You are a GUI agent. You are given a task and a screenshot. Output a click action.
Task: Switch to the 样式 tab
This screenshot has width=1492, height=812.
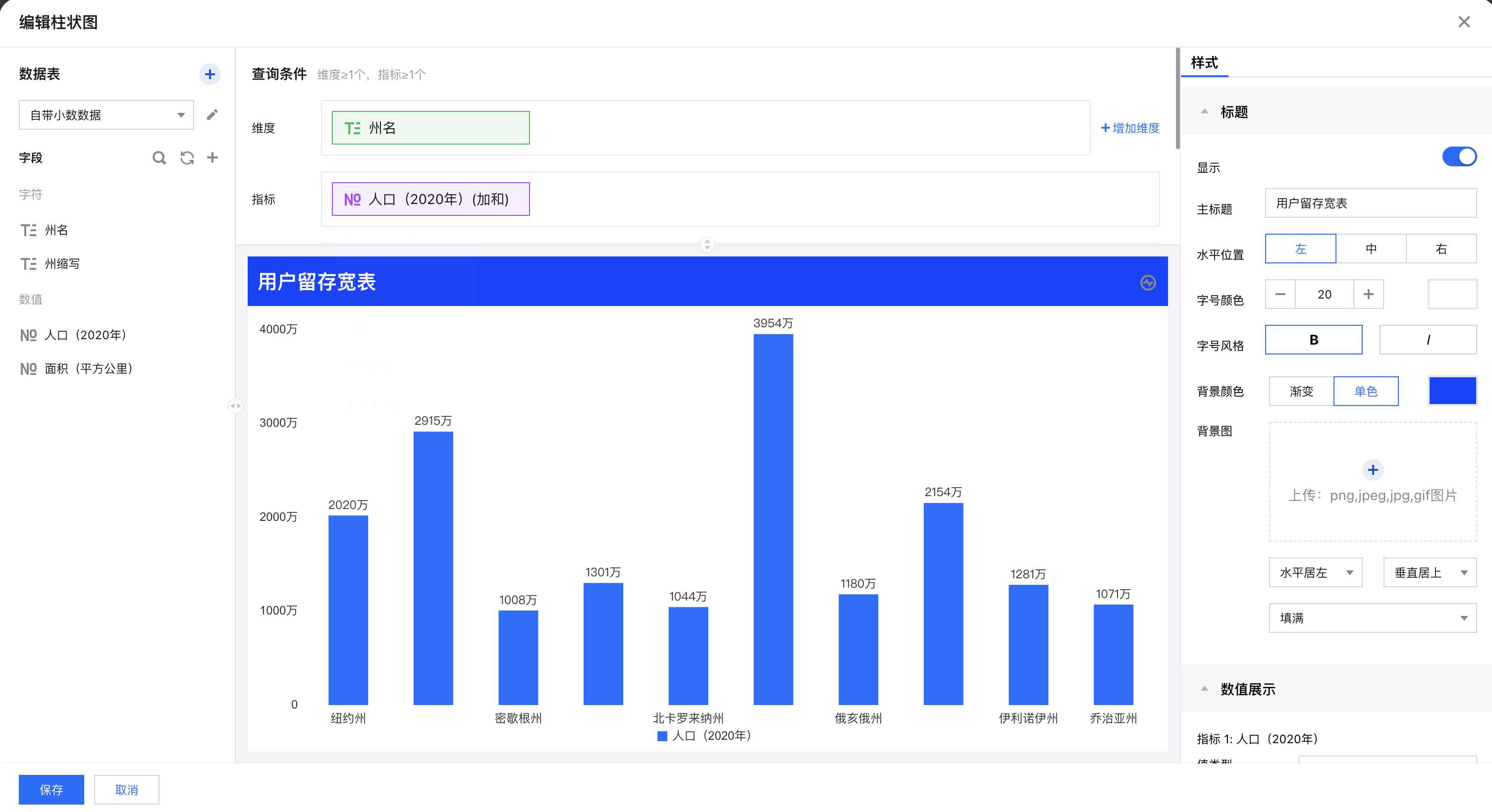(x=1204, y=62)
